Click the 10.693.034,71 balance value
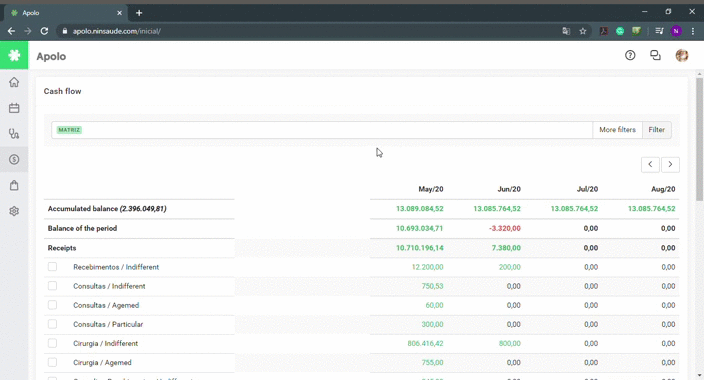This screenshot has height=380, width=704. [x=419, y=228]
